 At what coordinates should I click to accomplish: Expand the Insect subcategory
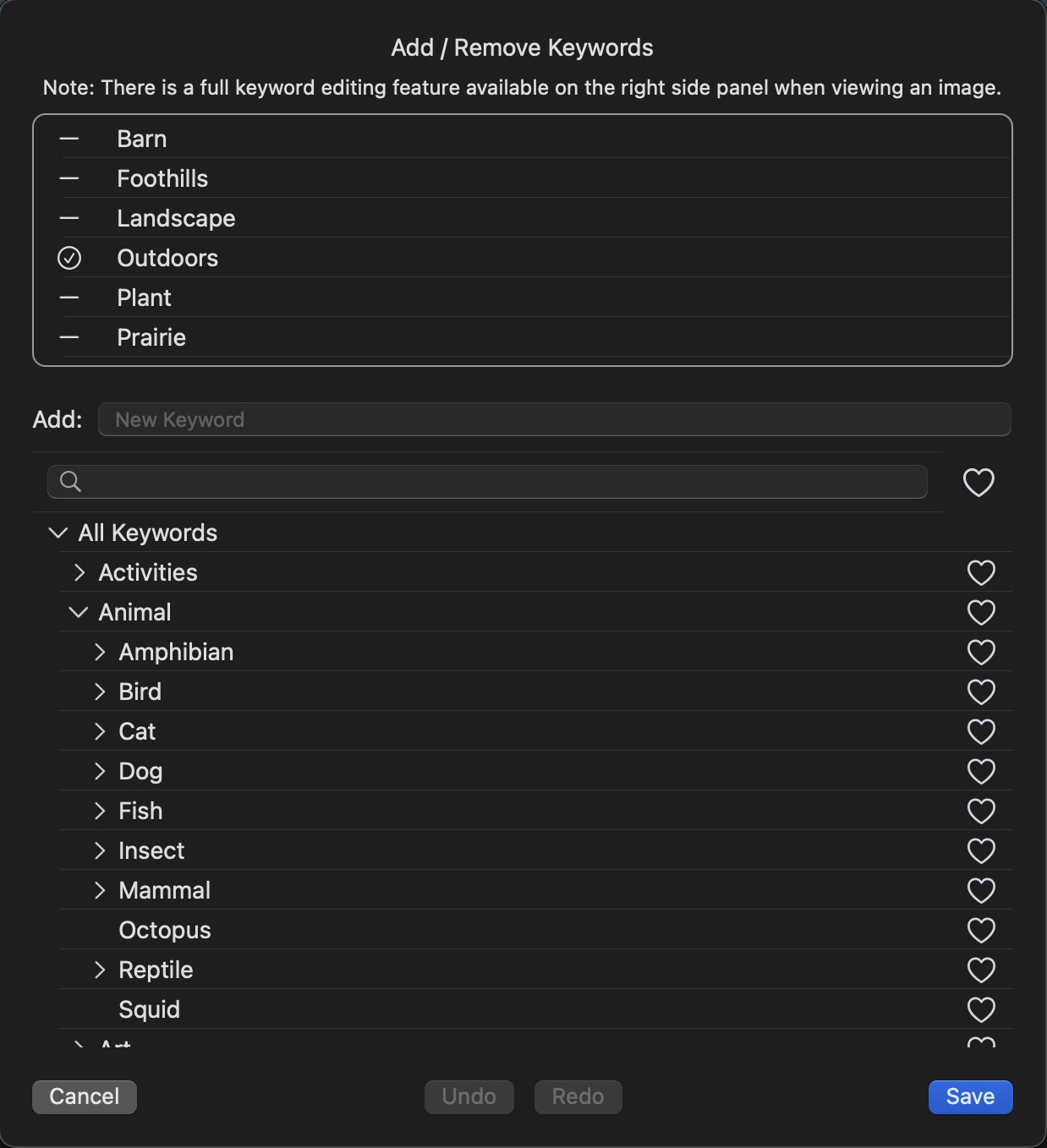pos(100,850)
